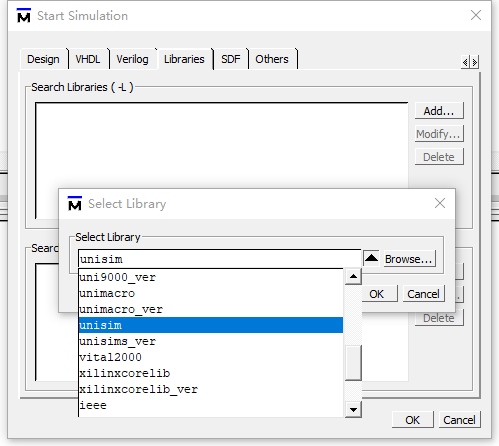Click Modify... next to Search Libraries (-L)

(439, 134)
